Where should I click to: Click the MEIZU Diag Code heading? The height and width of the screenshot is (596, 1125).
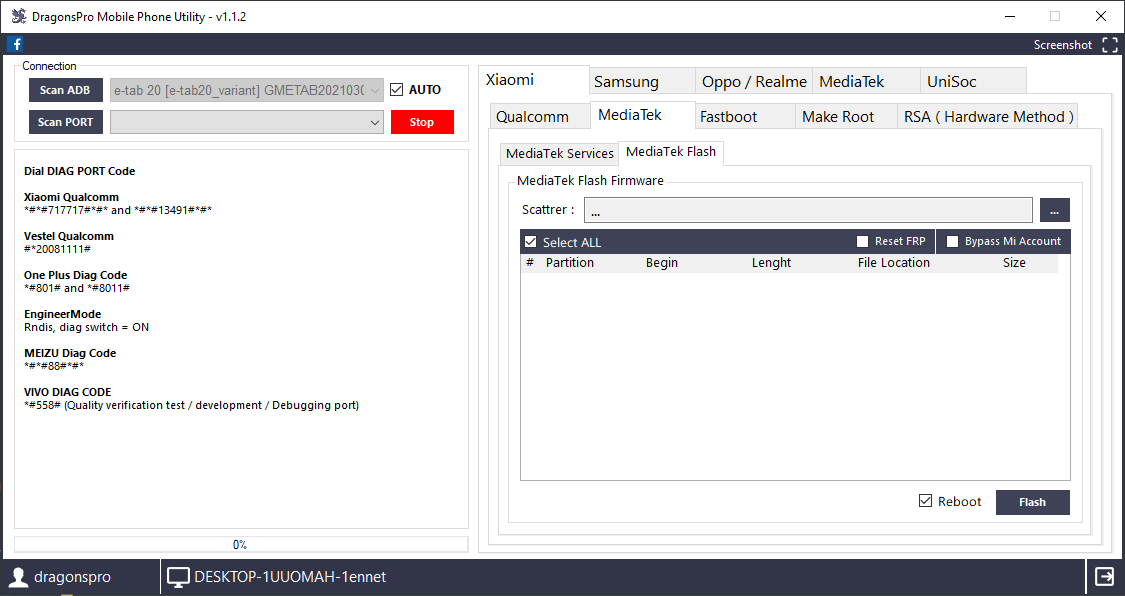(x=70, y=353)
